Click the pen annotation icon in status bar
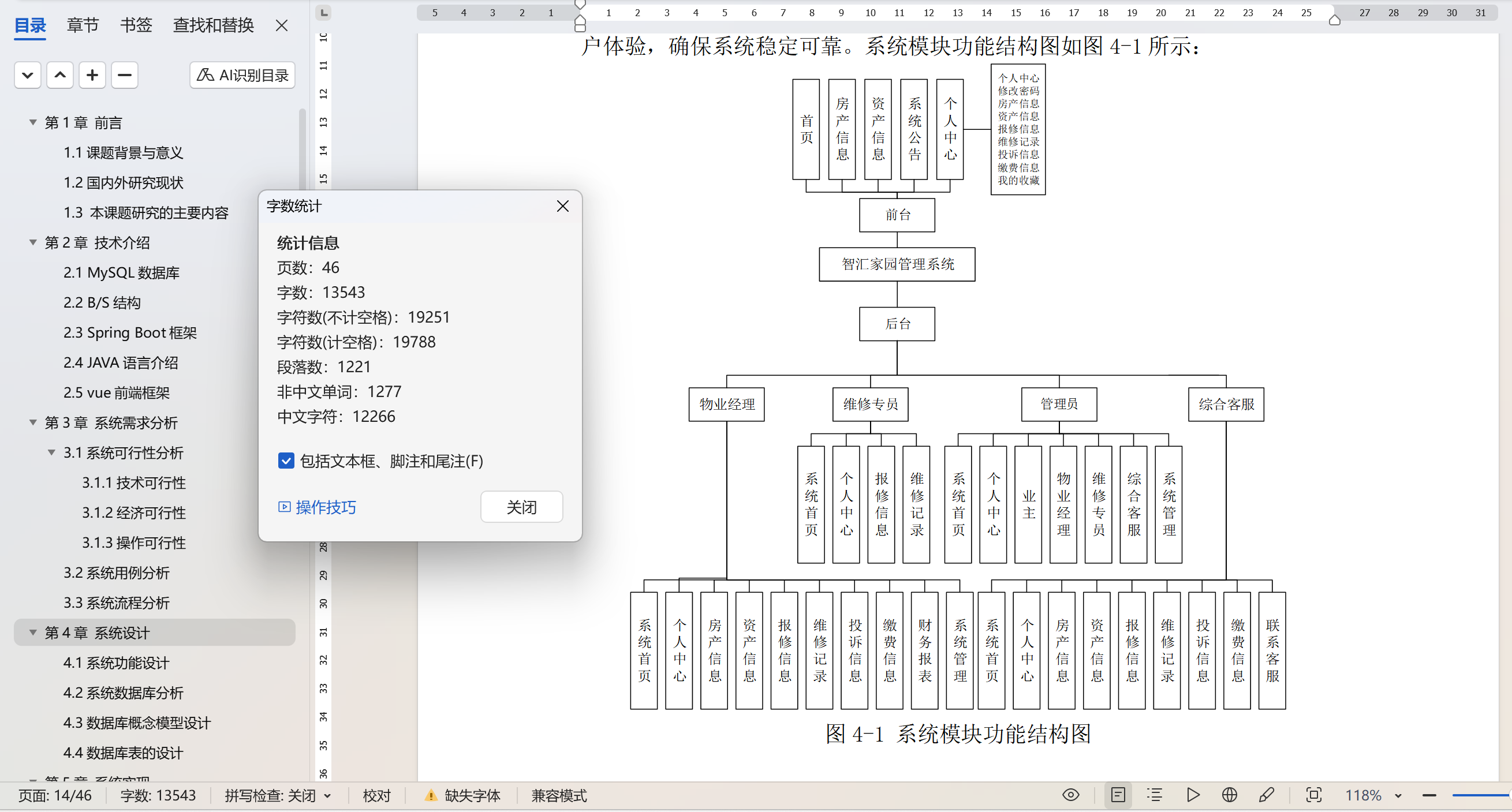Screen dimensions: 1512x812 click(1266, 795)
